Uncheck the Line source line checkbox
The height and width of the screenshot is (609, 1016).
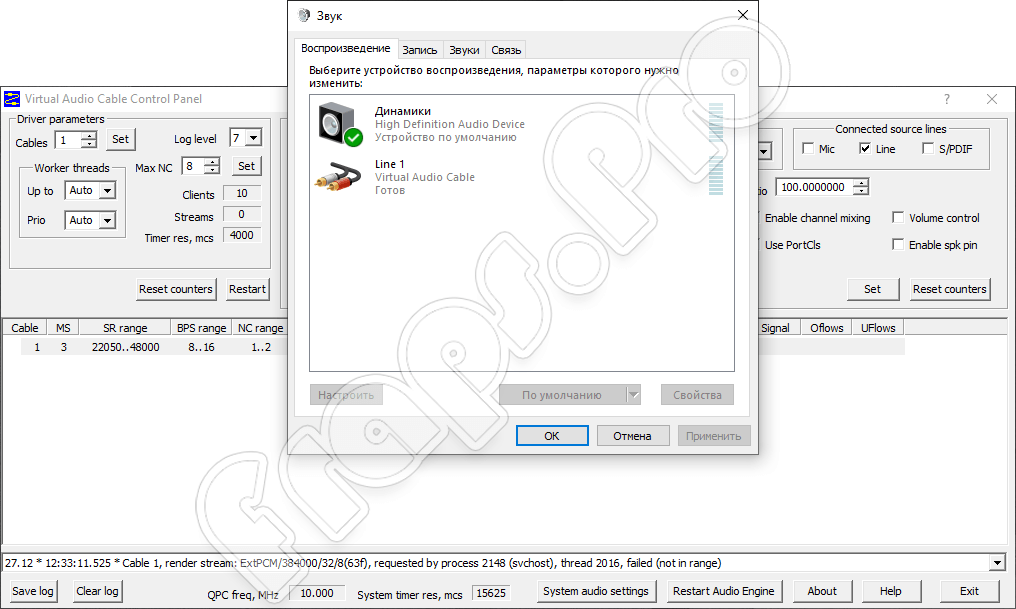(x=865, y=149)
